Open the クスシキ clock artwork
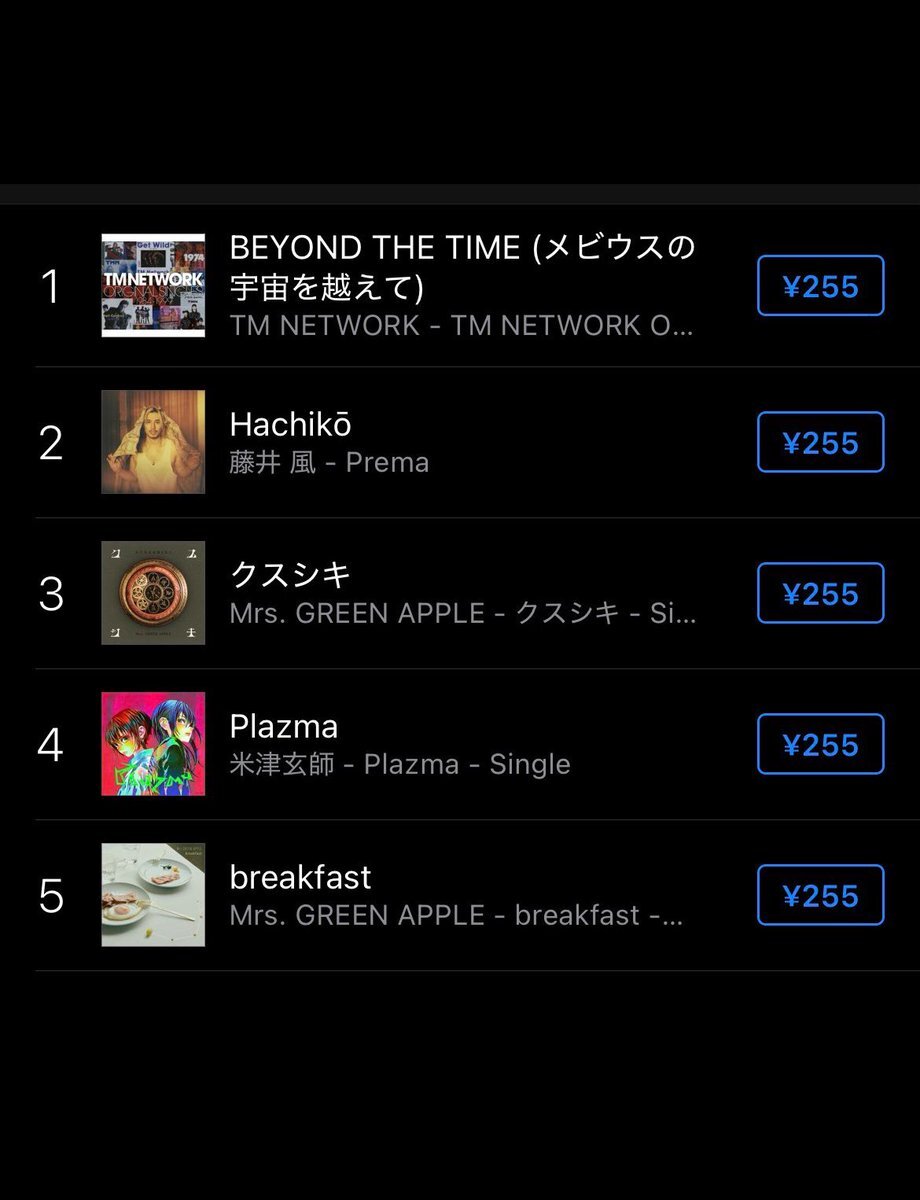This screenshot has height=1200, width=920. (x=153, y=593)
